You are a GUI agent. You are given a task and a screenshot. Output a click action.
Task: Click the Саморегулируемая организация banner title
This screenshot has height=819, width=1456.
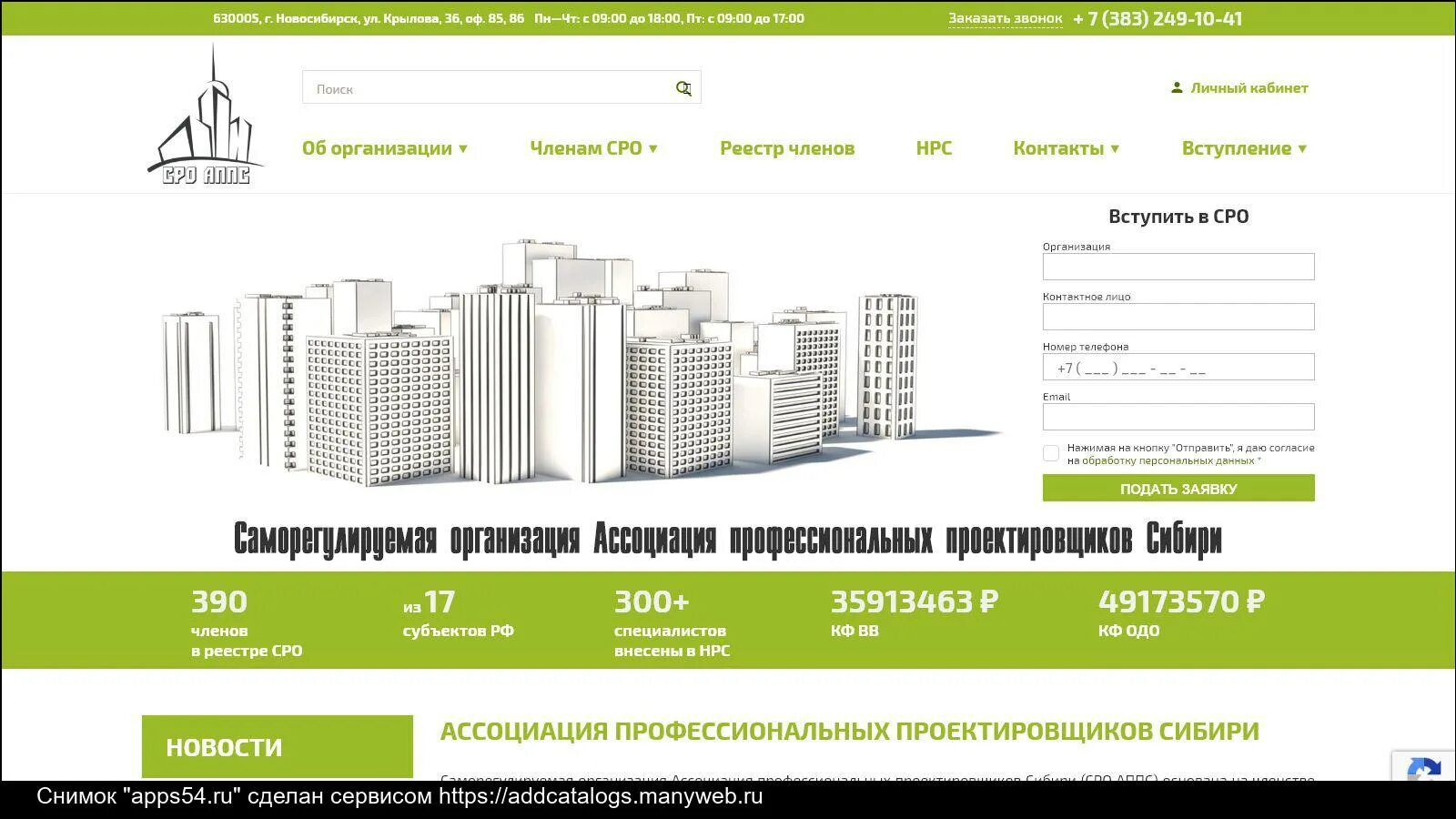click(x=728, y=539)
